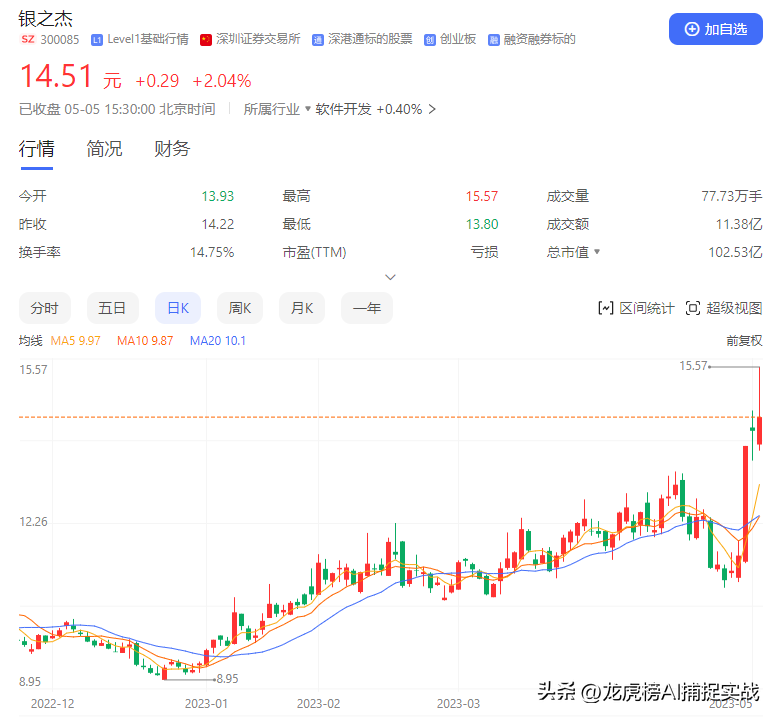This screenshot has width=777, height=719.
Task: Open the 超级视图 super view icon
Action: 692,308
